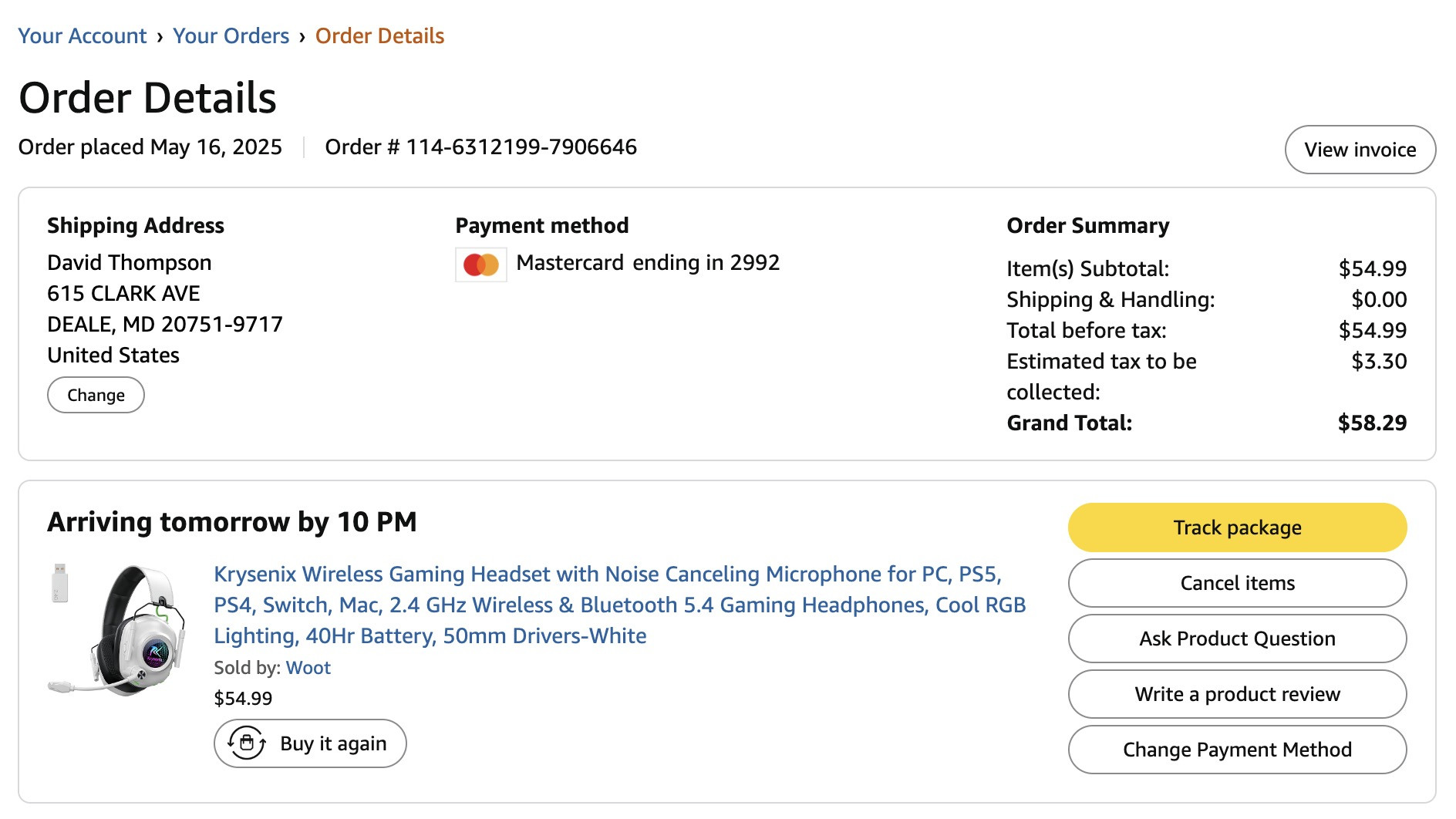Change the shipping address
1456x819 pixels.
[96, 395]
